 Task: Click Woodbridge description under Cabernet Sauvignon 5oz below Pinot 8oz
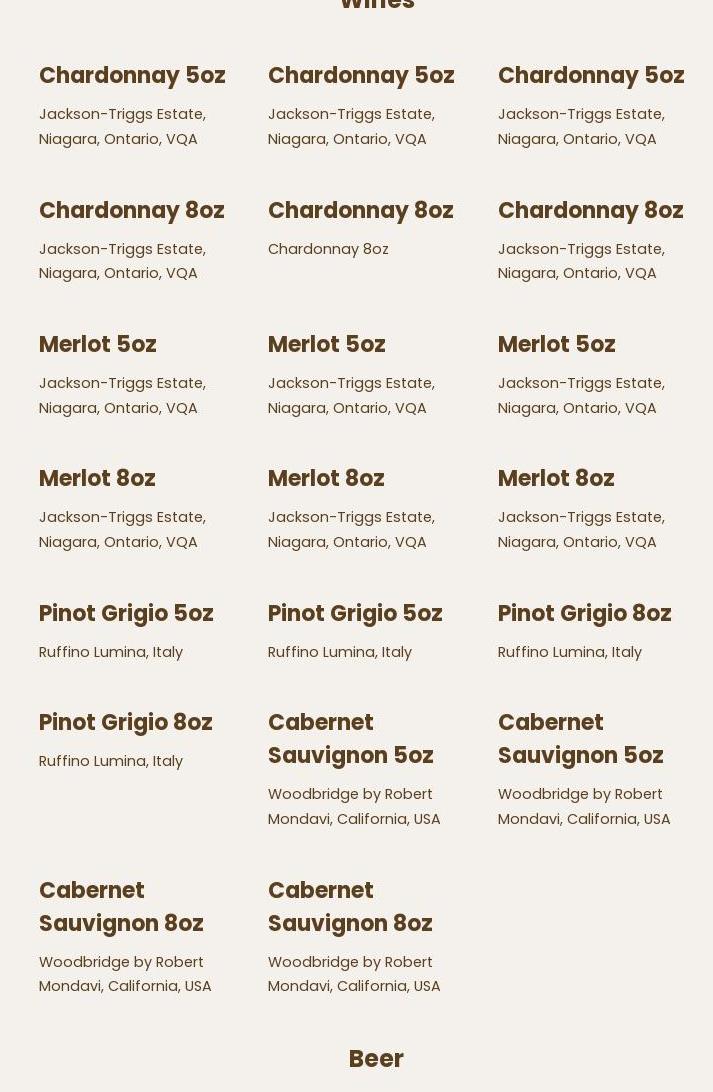(x=583, y=806)
